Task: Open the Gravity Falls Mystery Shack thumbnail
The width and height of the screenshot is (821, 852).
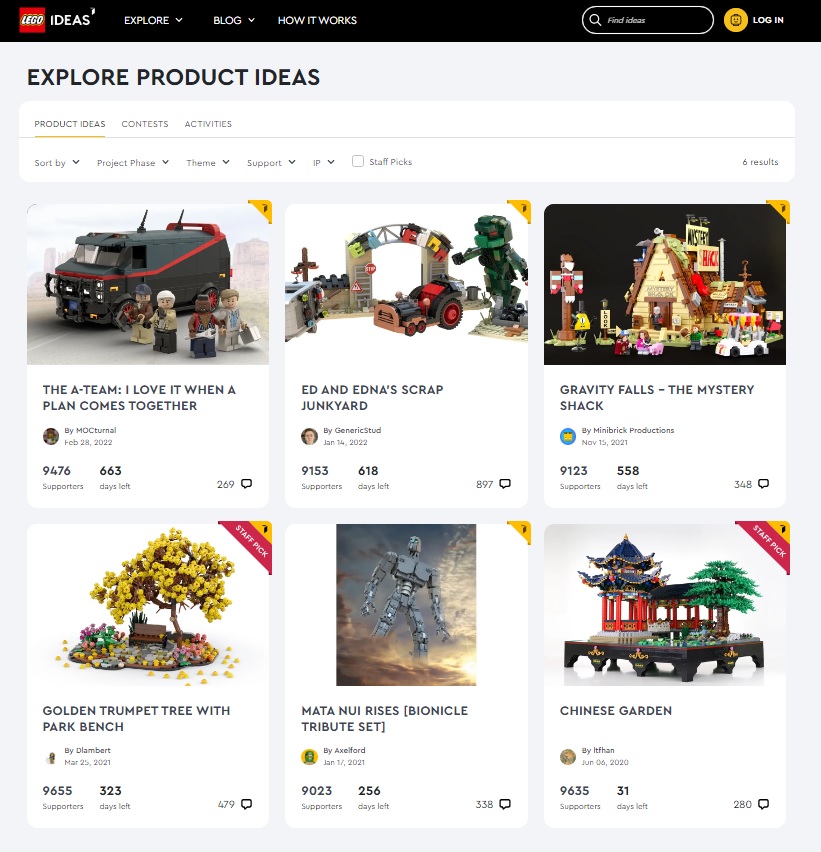Action: click(665, 284)
